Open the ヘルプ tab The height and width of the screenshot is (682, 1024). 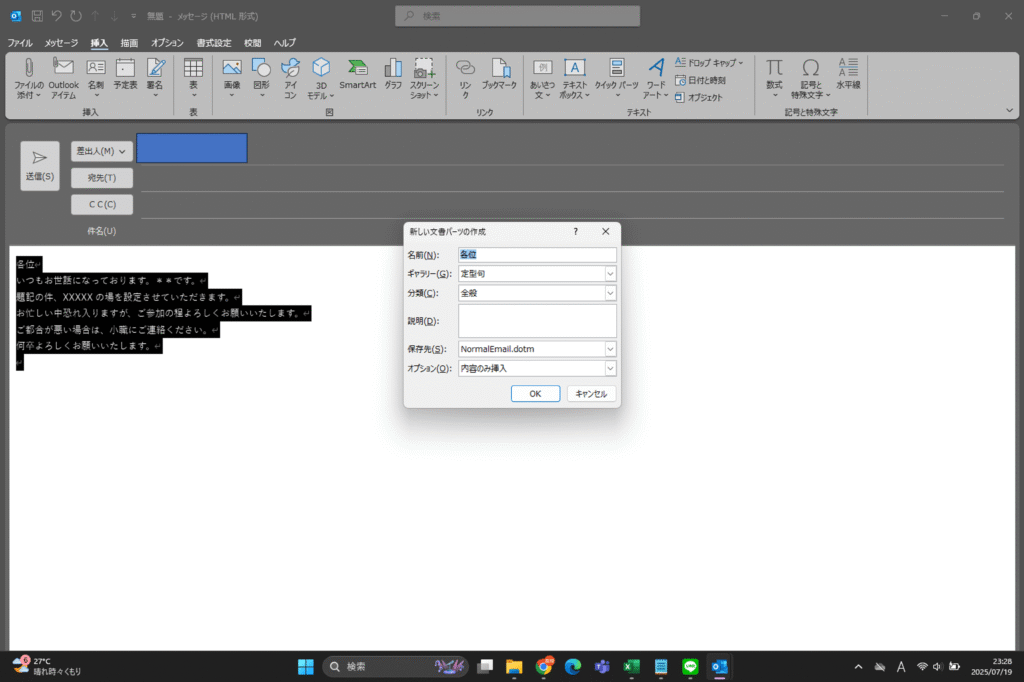pyautogui.click(x=284, y=42)
